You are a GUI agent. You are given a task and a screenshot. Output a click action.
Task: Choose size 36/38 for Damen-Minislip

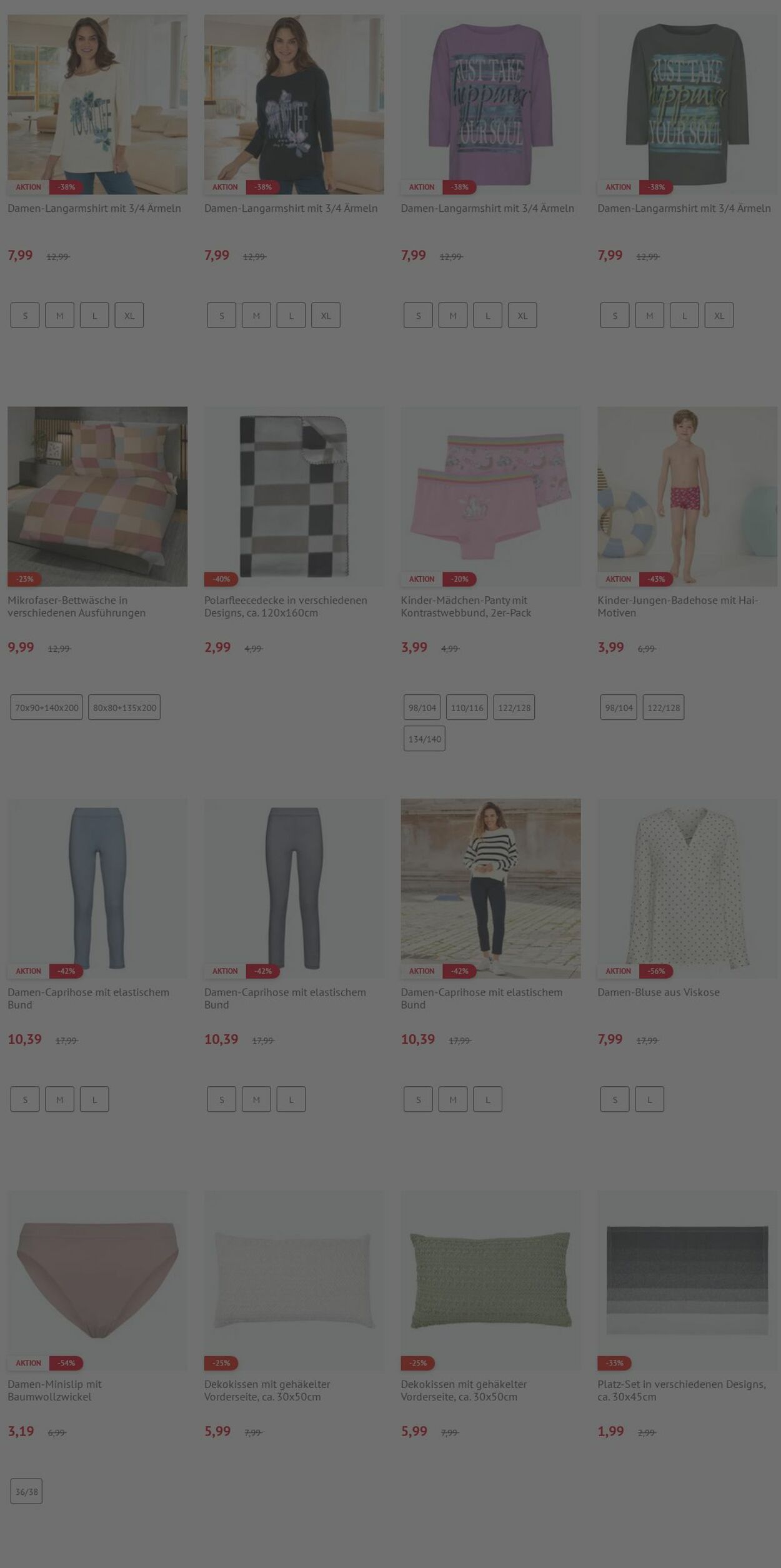tap(26, 1491)
